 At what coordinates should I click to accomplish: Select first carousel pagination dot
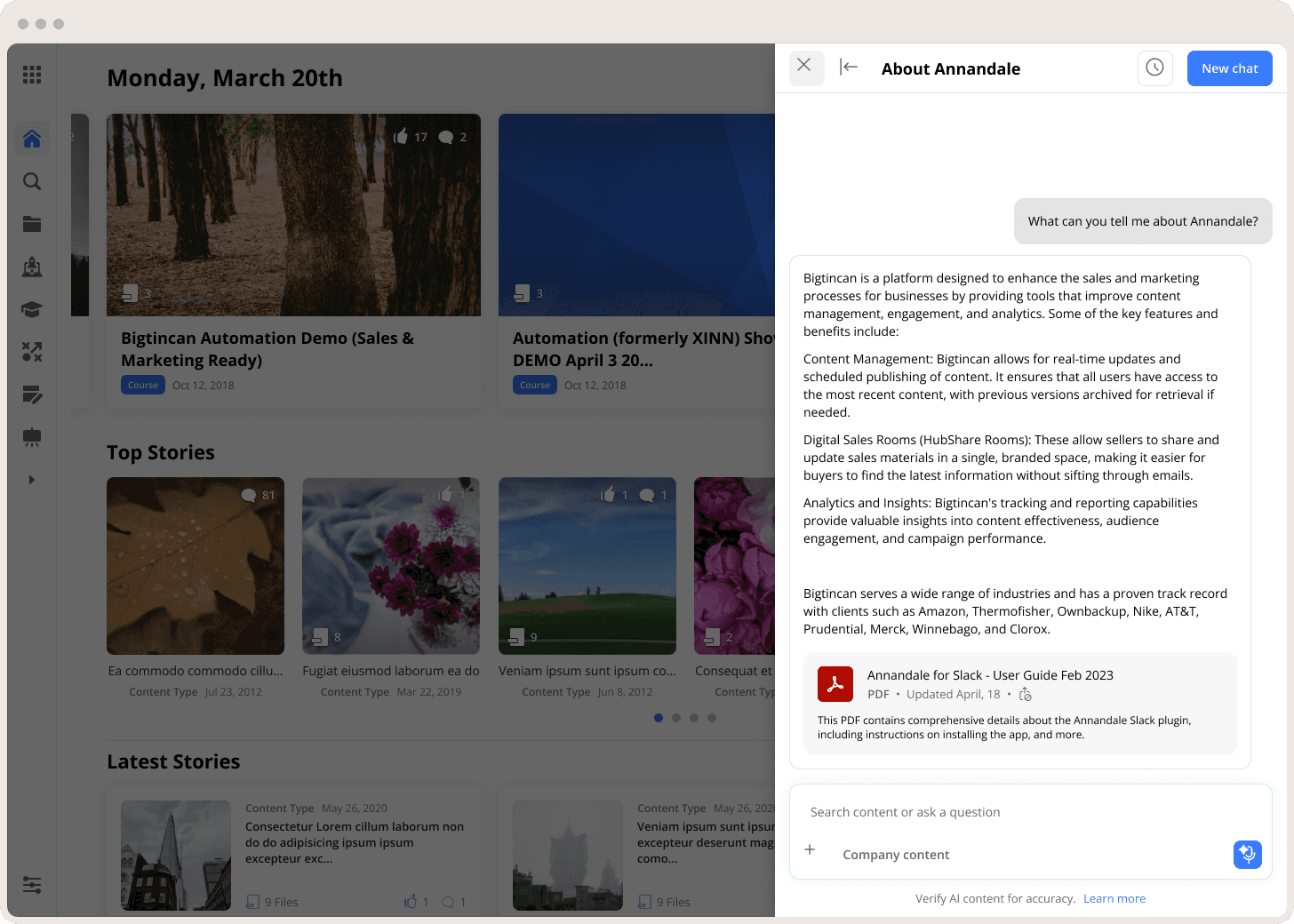point(659,718)
